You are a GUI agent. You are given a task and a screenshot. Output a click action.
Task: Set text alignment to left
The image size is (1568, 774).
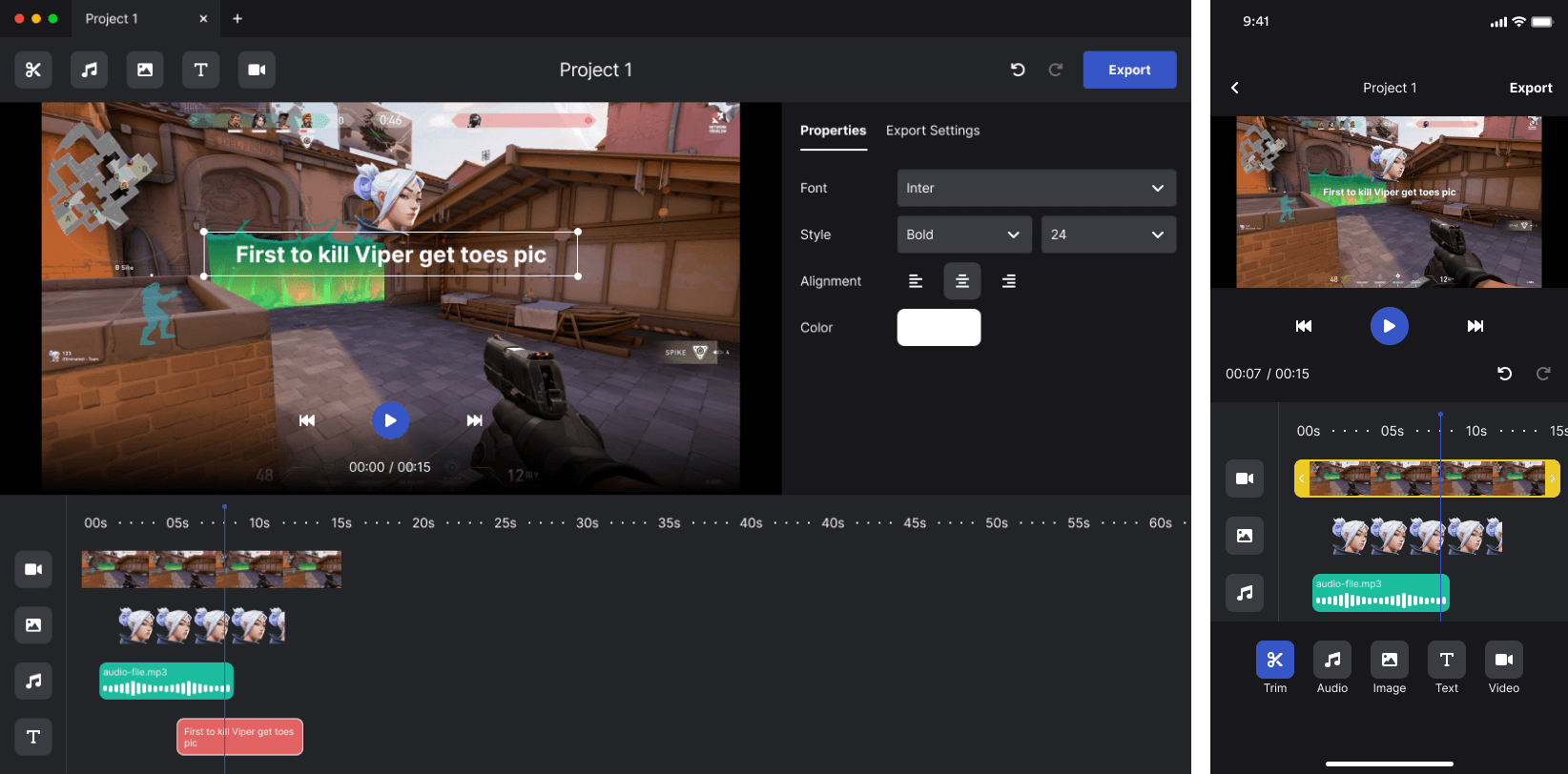pyautogui.click(x=916, y=281)
